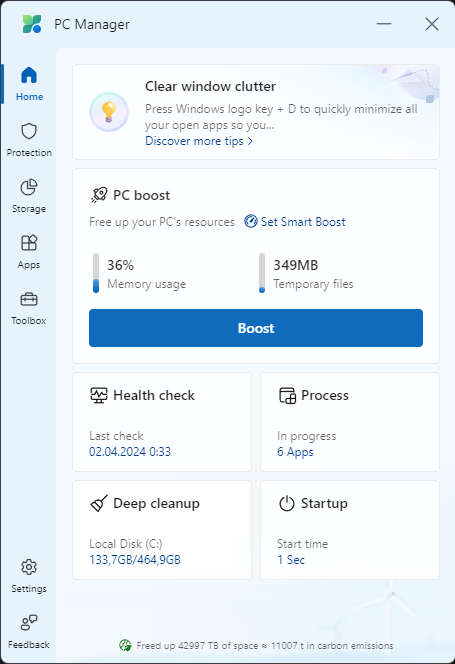Open the Apps grid icon
This screenshot has width=455, height=664.
[29, 243]
